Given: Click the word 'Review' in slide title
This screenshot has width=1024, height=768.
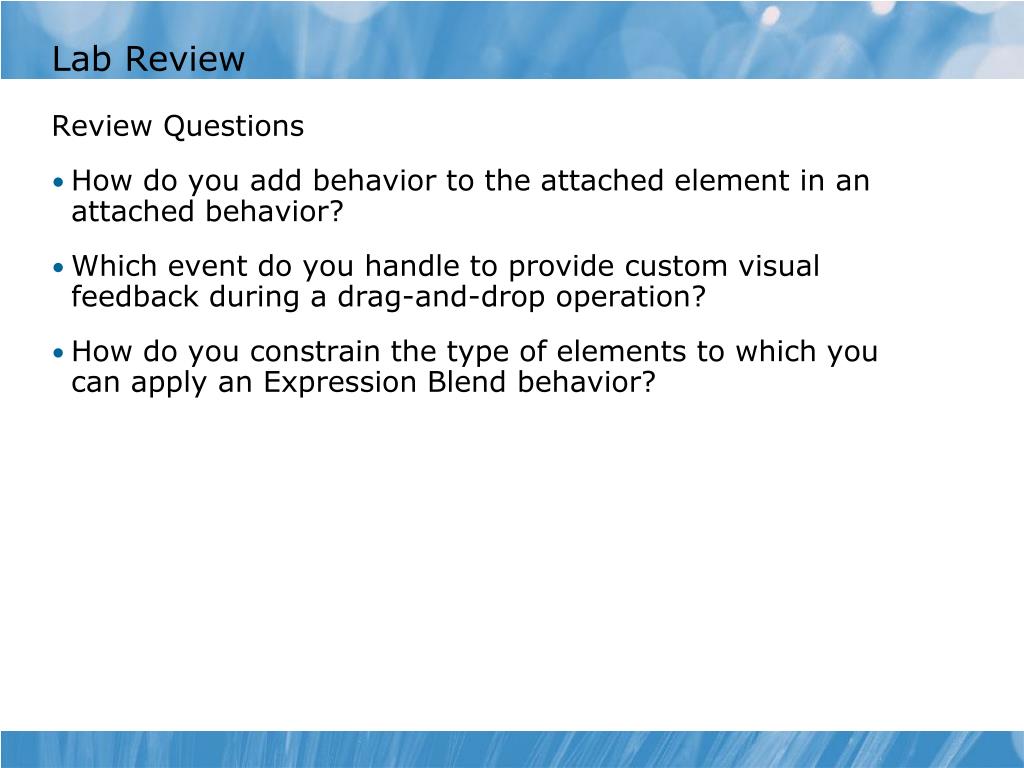Looking at the screenshot, I should [185, 59].
